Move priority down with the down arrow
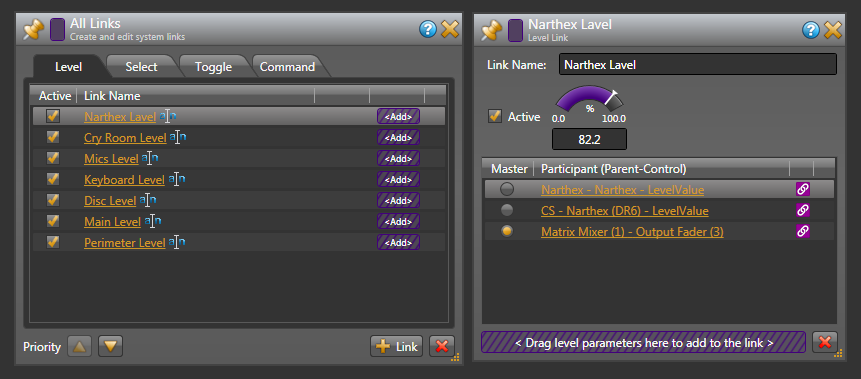The width and height of the screenshot is (861, 379). point(110,346)
